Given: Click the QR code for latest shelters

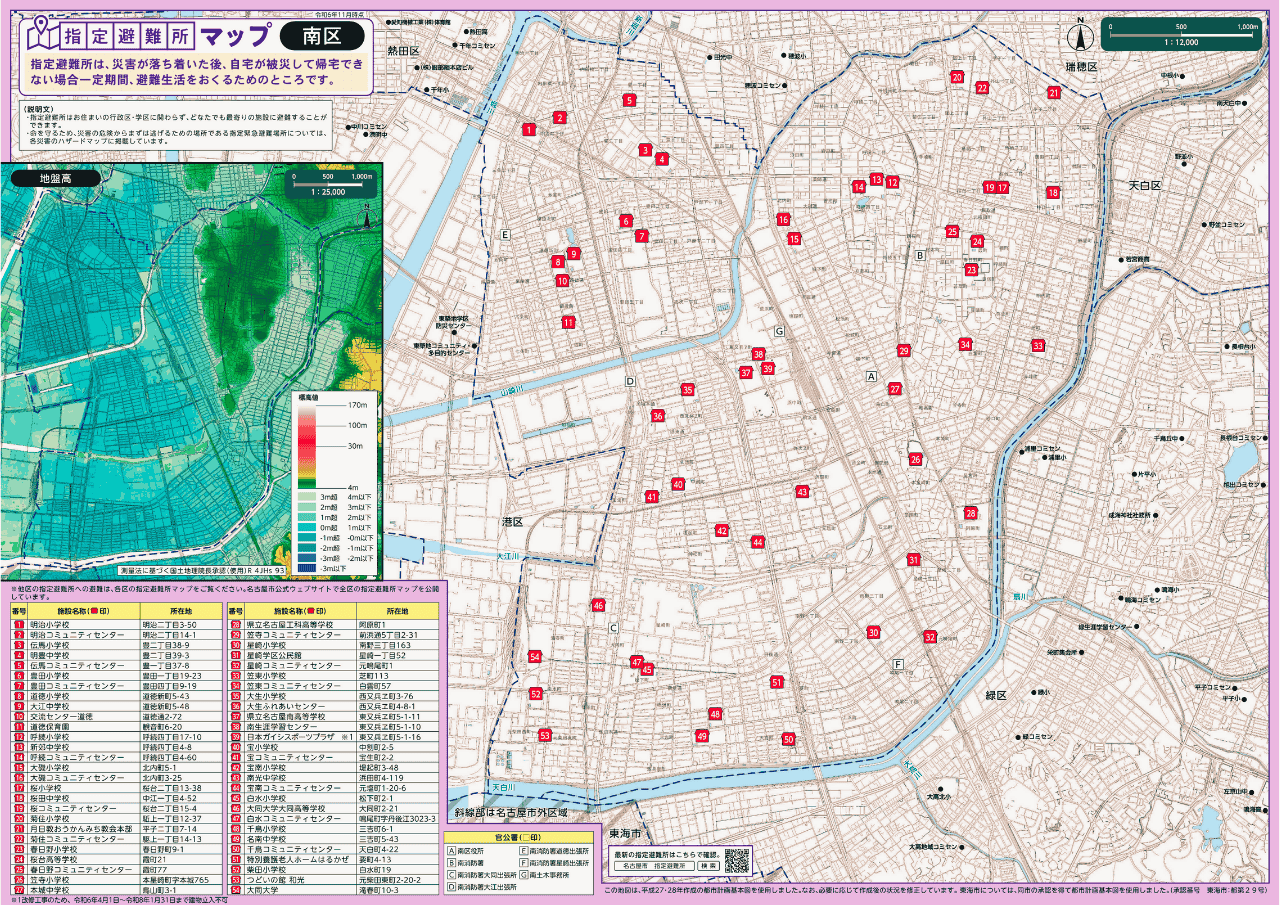Looking at the screenshot, I should (737, 860).
